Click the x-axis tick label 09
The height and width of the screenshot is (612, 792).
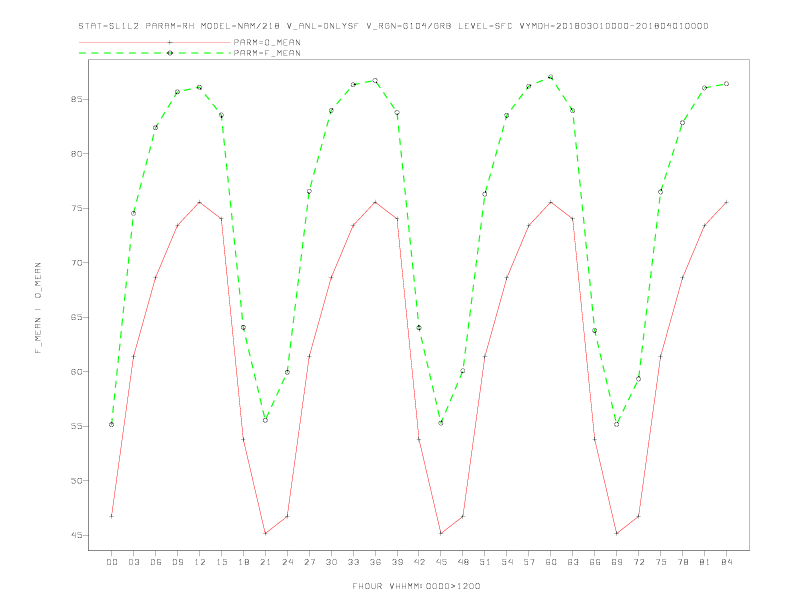point(177,562)
